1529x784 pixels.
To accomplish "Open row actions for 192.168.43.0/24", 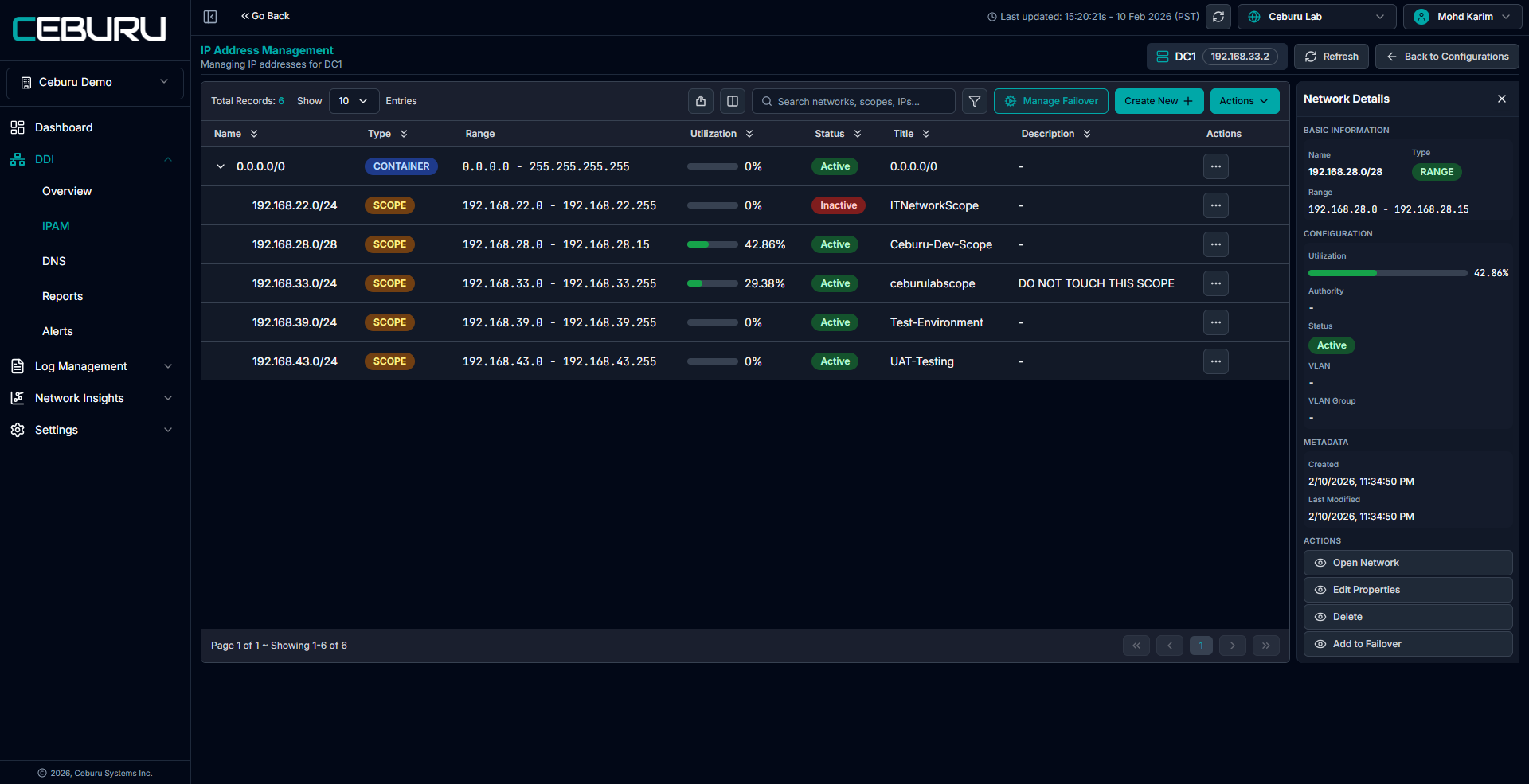I will click(x=1216, y=361).
